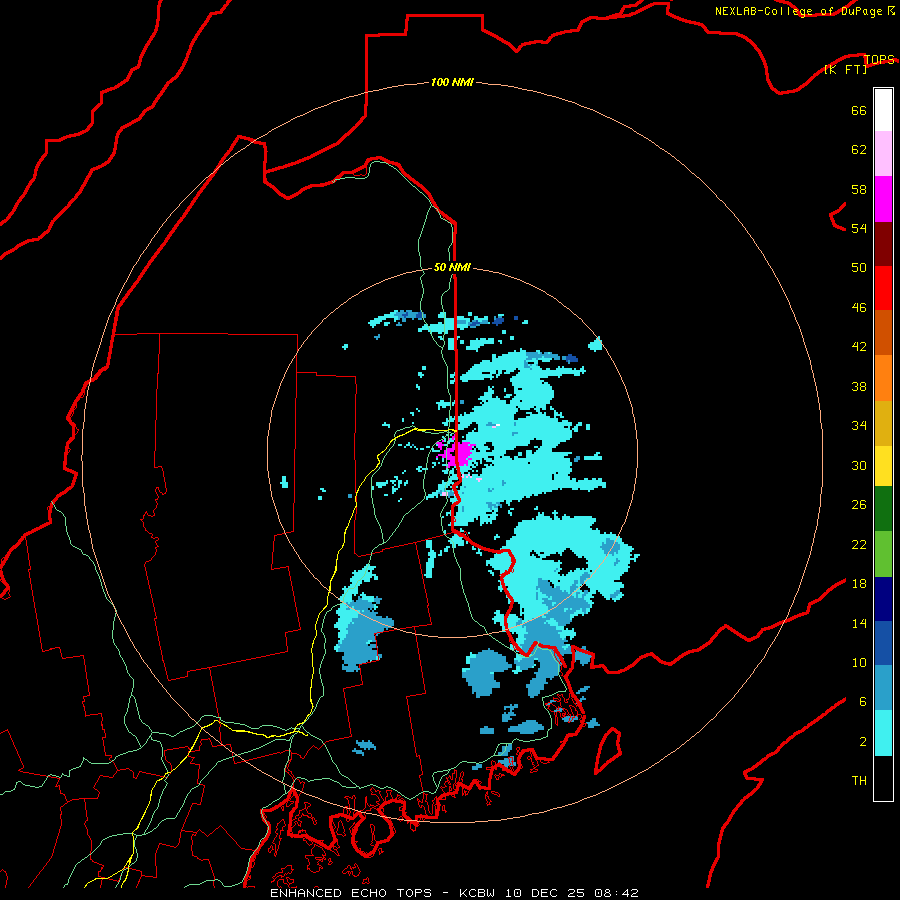Image resolution: width=900 pixels, height=900 pixels.
Task: Select the steel blue legend swatch
Action: (x=883, y=688)
